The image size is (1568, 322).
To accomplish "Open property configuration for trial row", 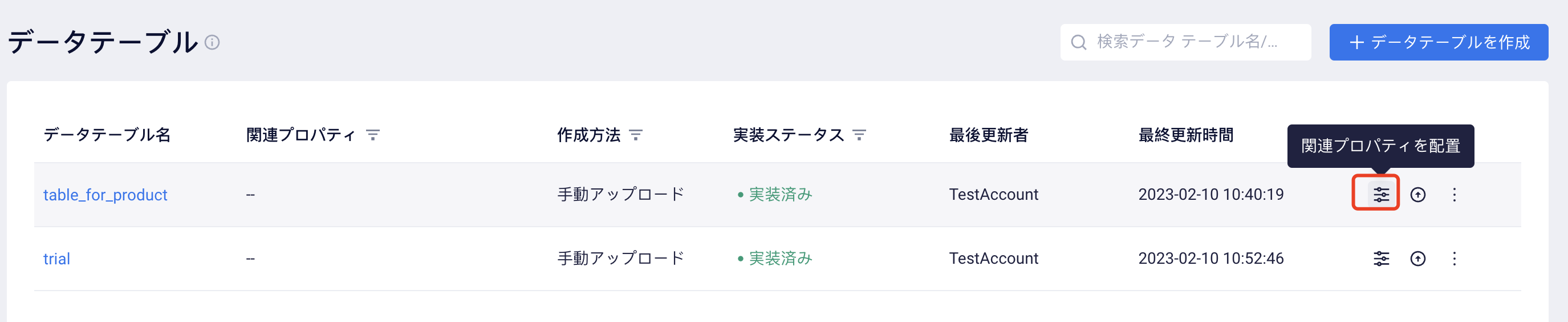I will tap(1381, 259).
